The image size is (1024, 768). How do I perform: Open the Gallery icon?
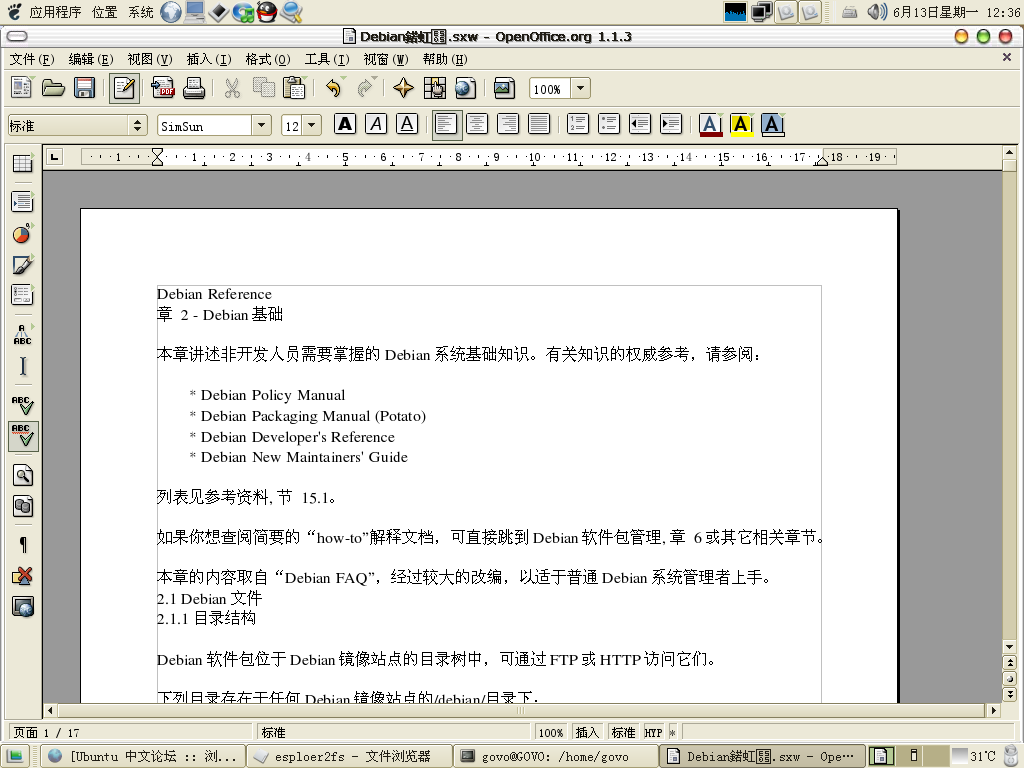(504, 88)
